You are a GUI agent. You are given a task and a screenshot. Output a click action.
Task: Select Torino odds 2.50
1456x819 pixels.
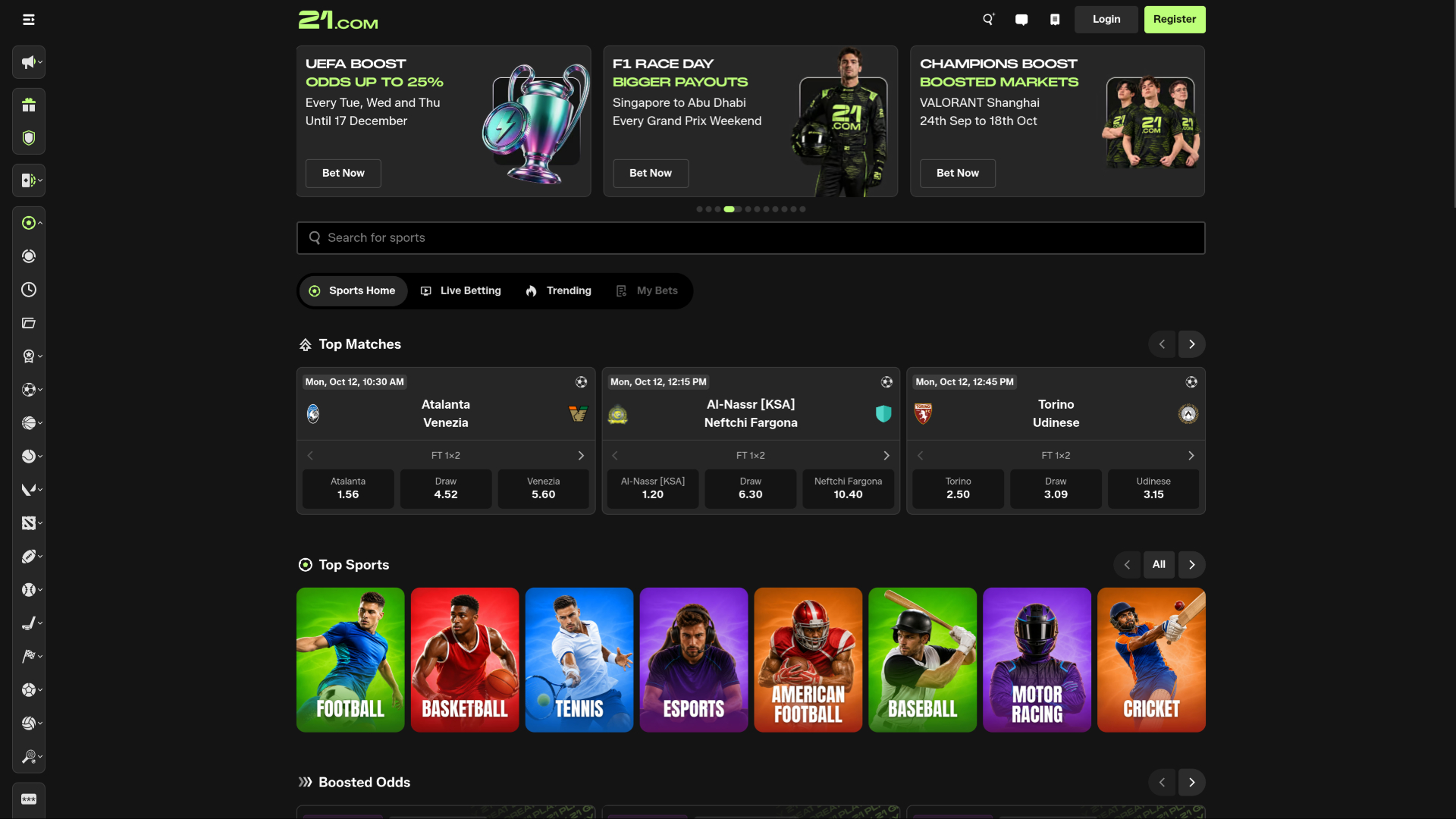pyautogui.click(x=959, y=488)
